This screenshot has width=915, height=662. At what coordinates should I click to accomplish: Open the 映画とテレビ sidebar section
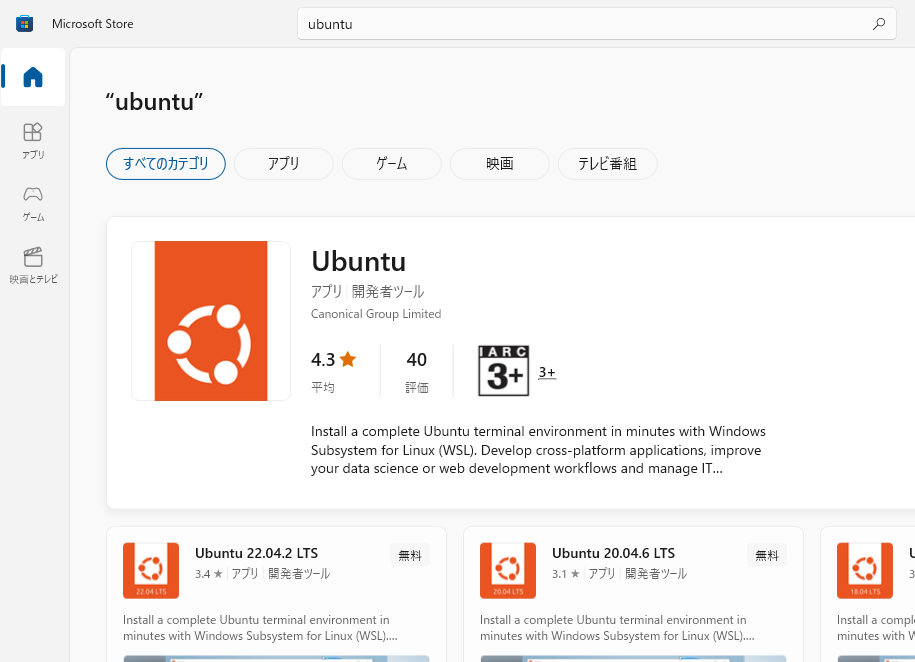[33, 265]
